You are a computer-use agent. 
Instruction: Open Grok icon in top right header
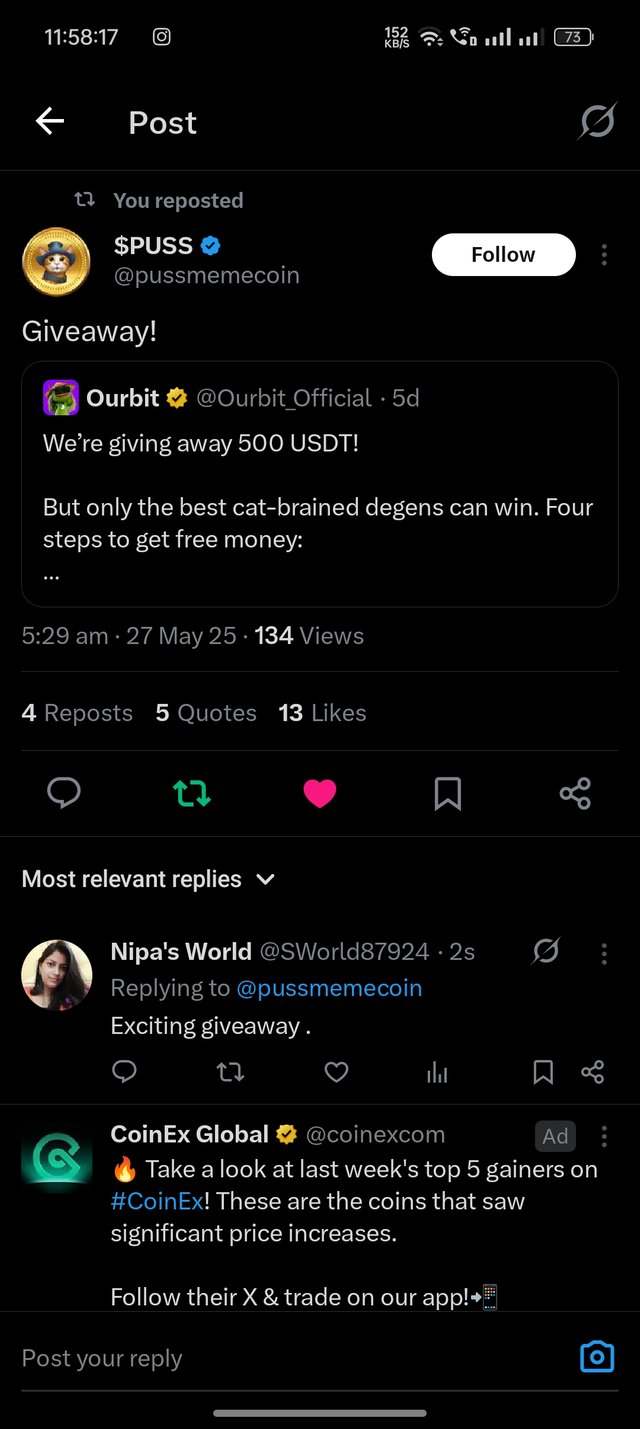[x=597, y=122]
